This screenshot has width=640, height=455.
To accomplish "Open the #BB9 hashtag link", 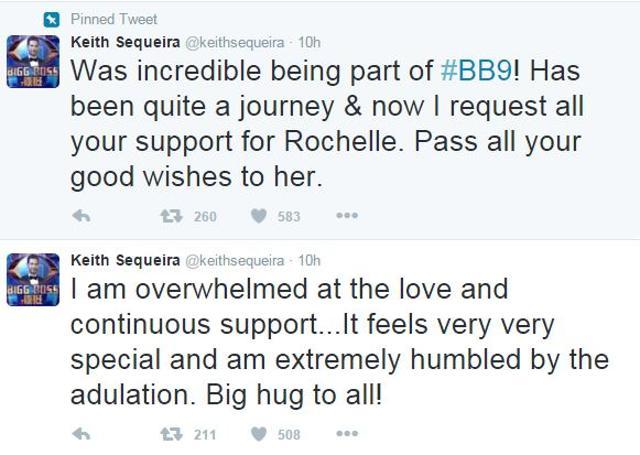I will coord(476,71).
